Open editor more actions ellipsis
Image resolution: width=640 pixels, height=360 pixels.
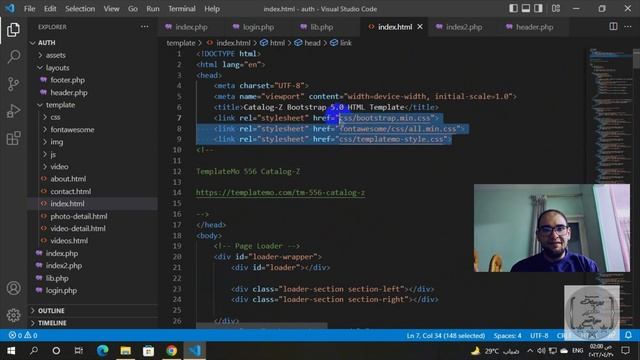[x=628, y=27]
